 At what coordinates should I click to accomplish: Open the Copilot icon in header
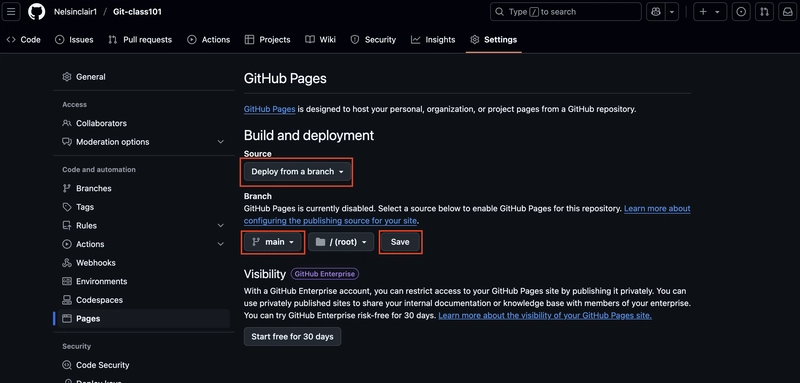click(x=656, y=11)
